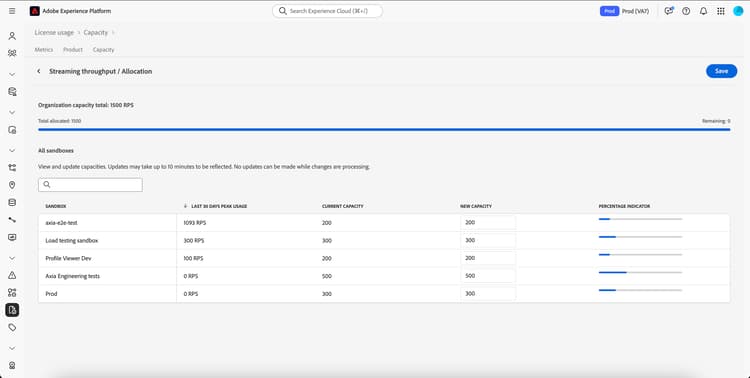Open the group of people icon in sidebar
The width and height of the screenshot is (750, 378).
click(x=12, y=53)
